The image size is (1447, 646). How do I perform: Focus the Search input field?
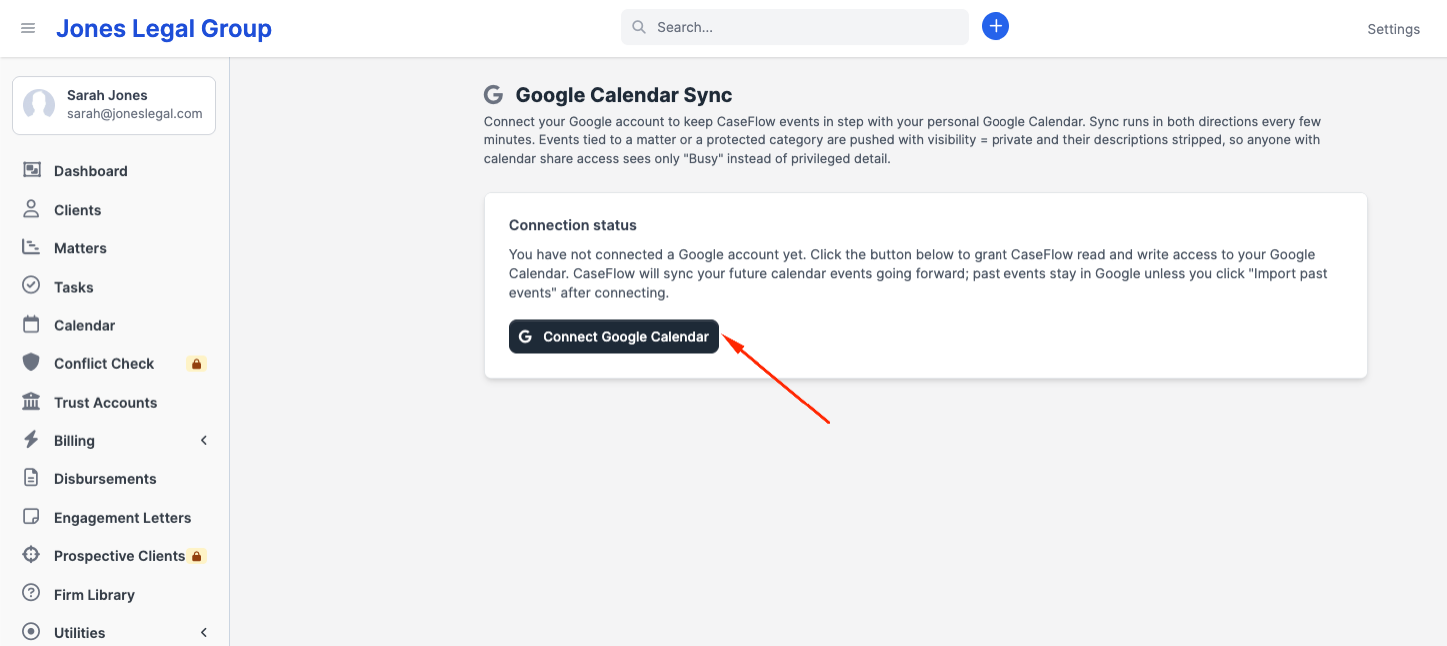click(795, 27)
